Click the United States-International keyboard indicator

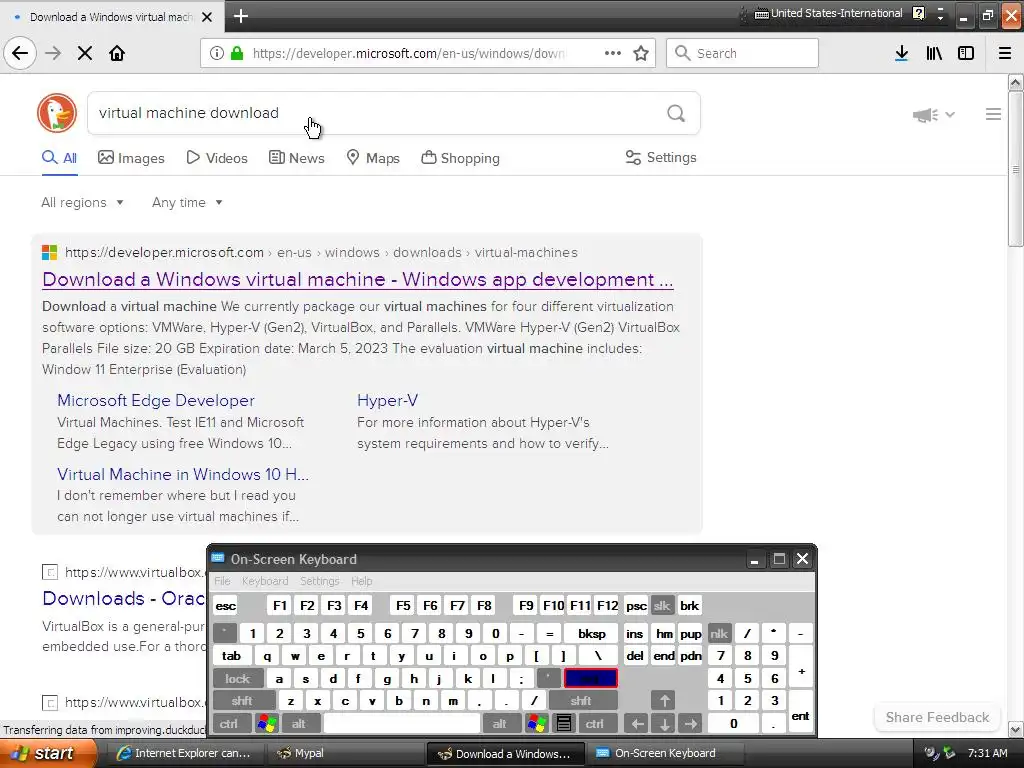(x=828, y=13)
